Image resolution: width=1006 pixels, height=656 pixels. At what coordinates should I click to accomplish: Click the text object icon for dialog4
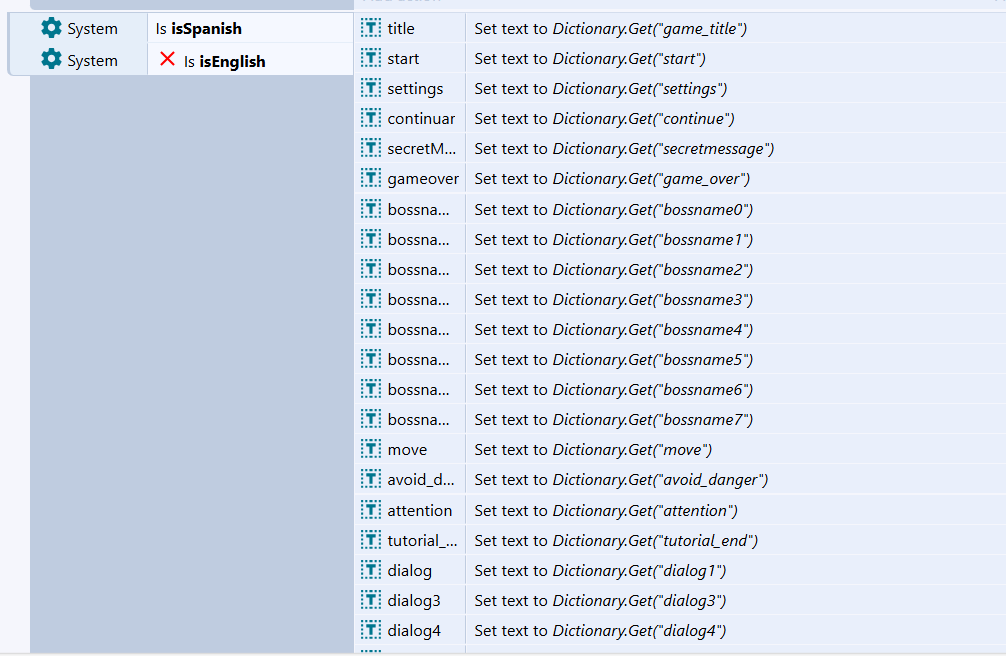371,630
